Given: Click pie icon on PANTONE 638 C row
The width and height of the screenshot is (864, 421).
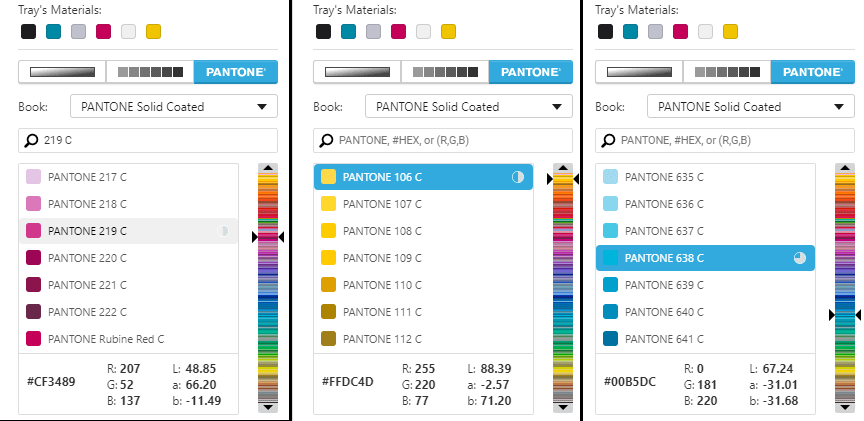Looking at the screenshot, I should tap(800, 258).
